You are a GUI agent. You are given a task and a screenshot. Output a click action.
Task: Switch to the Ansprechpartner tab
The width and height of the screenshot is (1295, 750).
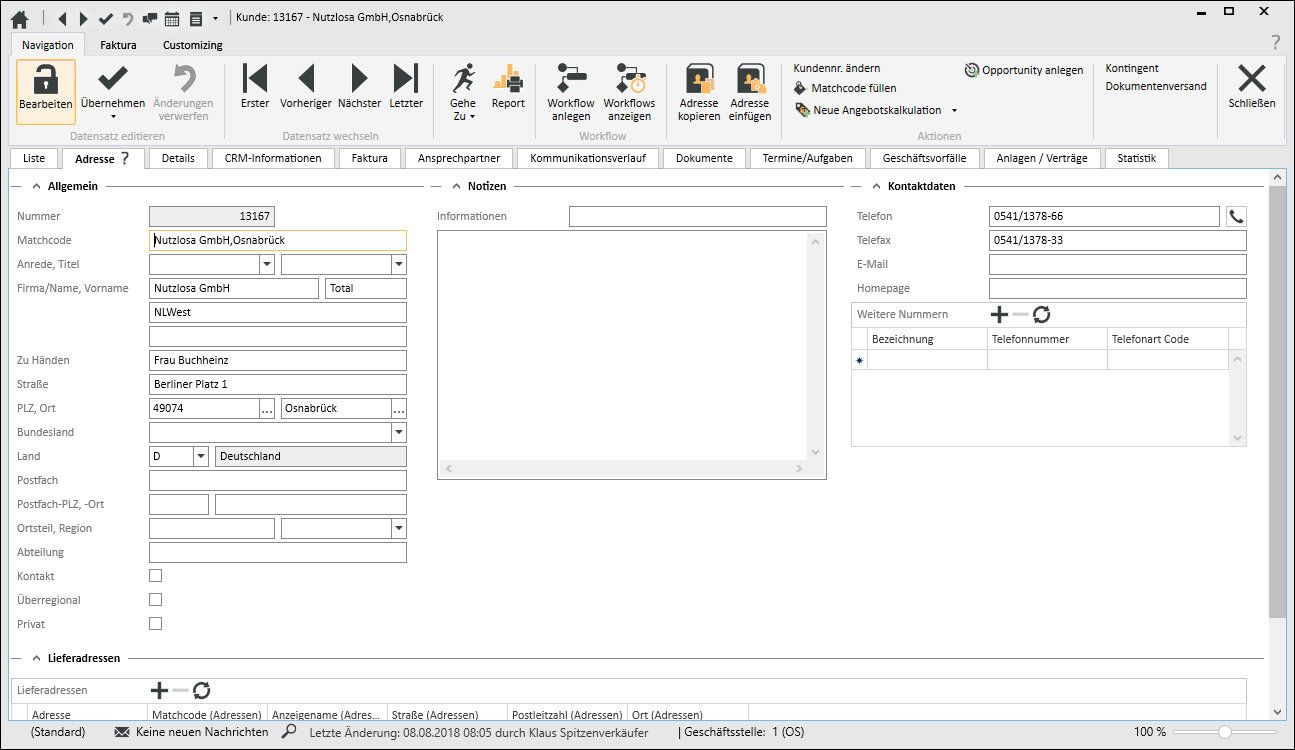(x=458, y=158)
